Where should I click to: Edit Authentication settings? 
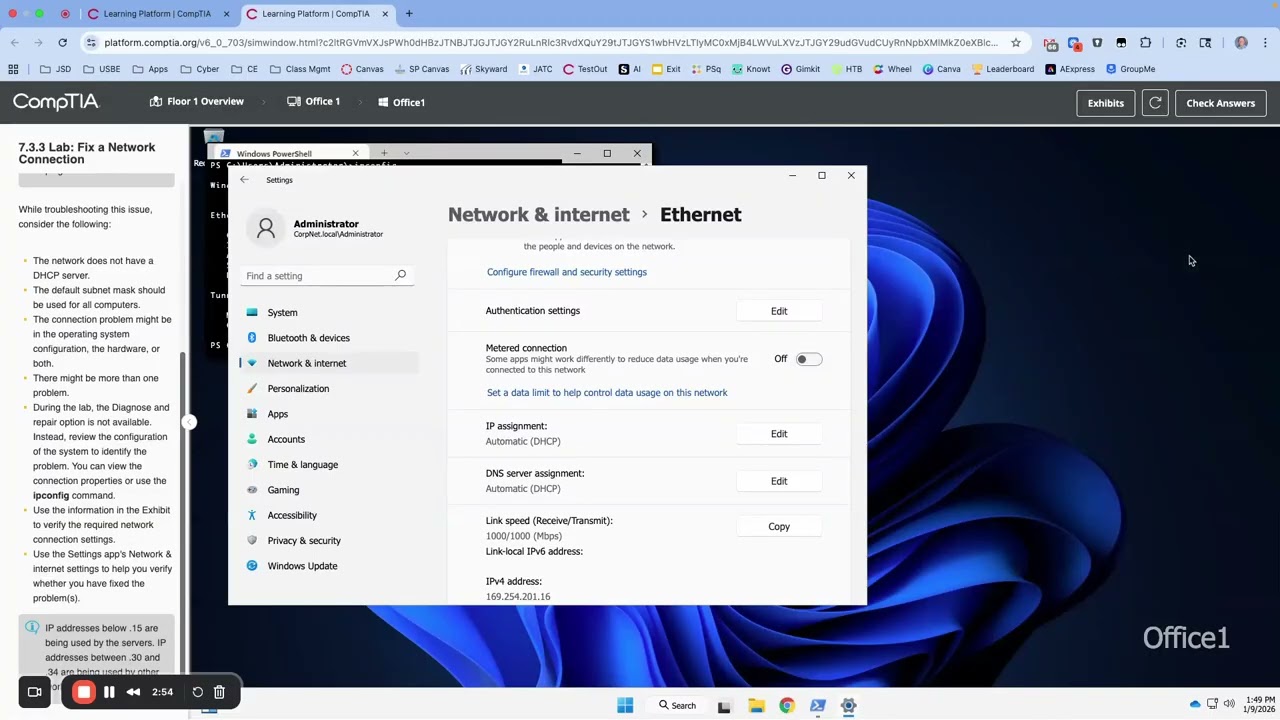pyautogui.click(x=779, y=311)
